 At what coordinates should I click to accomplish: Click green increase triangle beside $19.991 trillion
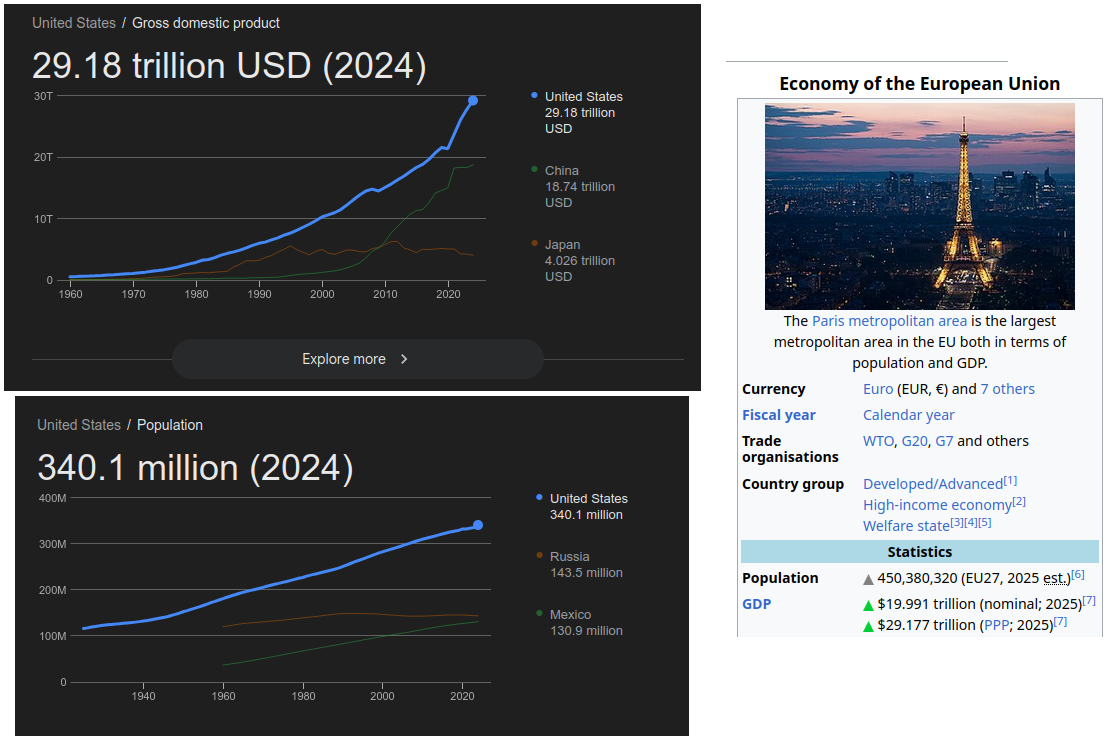point(869,605)
